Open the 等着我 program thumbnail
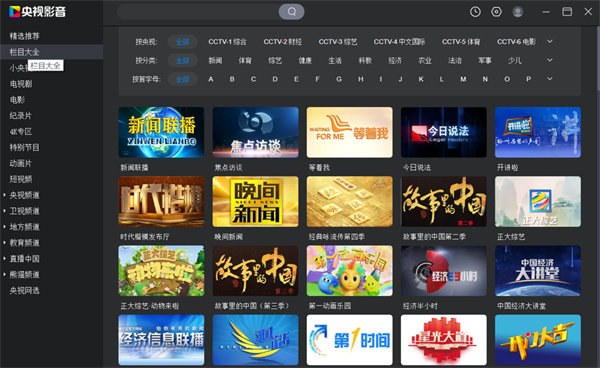Image resolution: width=600 pixels, height=368 pixels. [x=349, y=132]
